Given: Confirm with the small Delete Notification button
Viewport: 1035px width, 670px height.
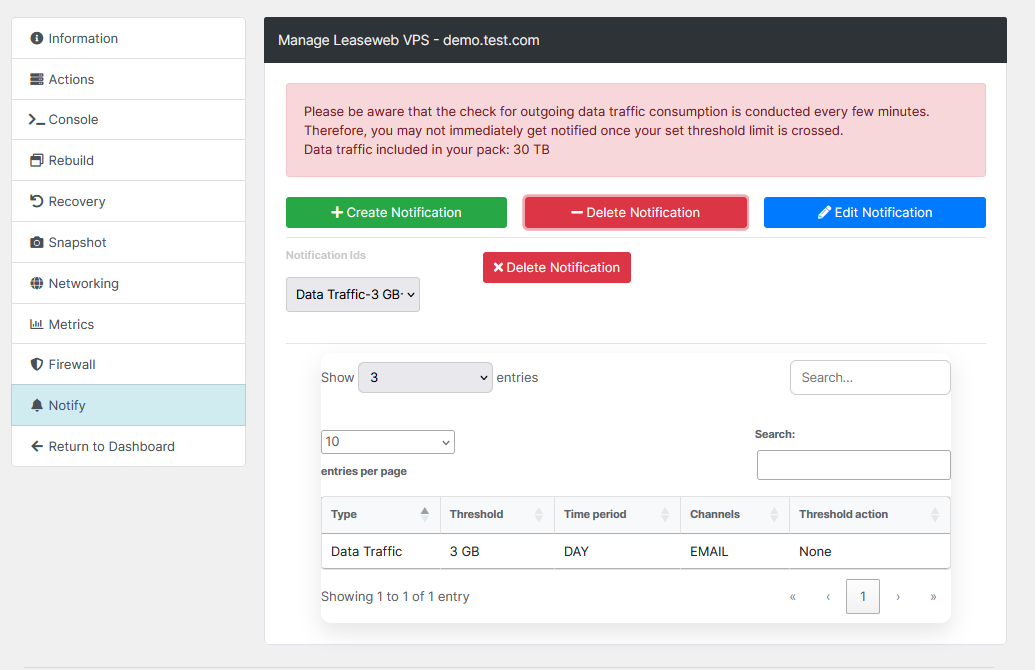Looking at the screenshot, I should (x=556, y=267).
